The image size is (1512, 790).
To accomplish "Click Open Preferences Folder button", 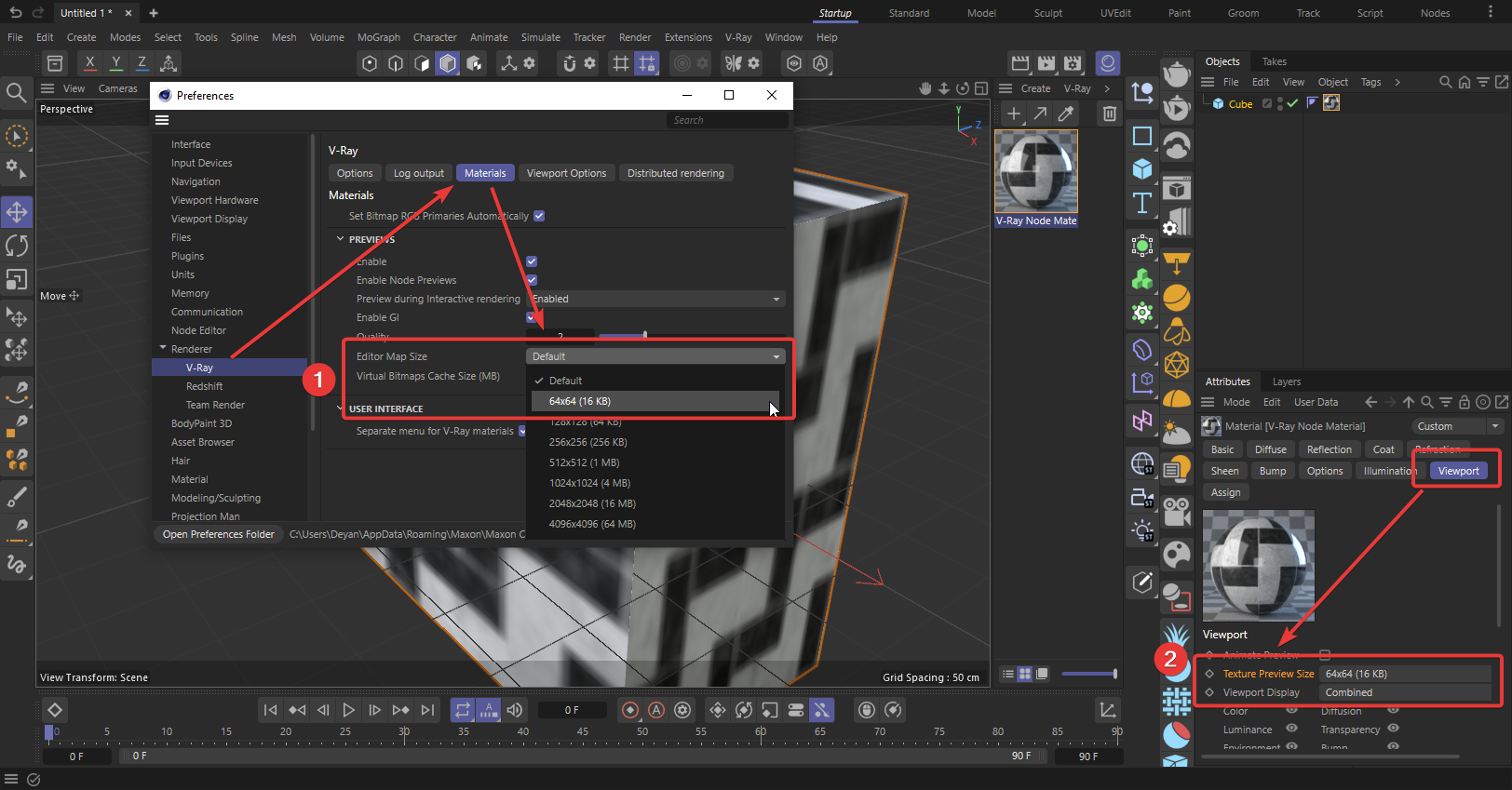I will pyautogui.click(x=219, y=534).
